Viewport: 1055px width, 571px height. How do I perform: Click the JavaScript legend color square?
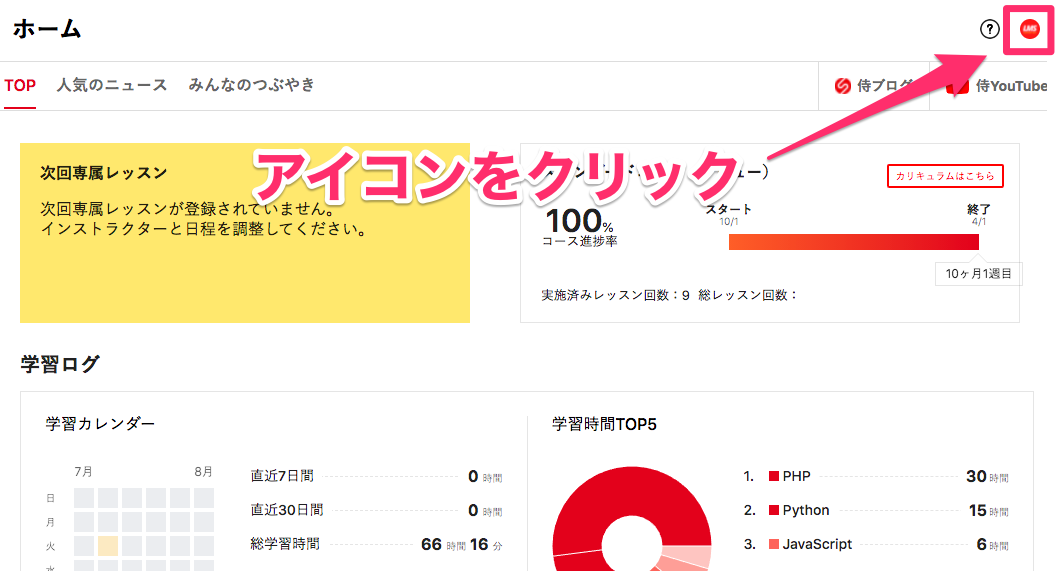[x=773, y=545]
